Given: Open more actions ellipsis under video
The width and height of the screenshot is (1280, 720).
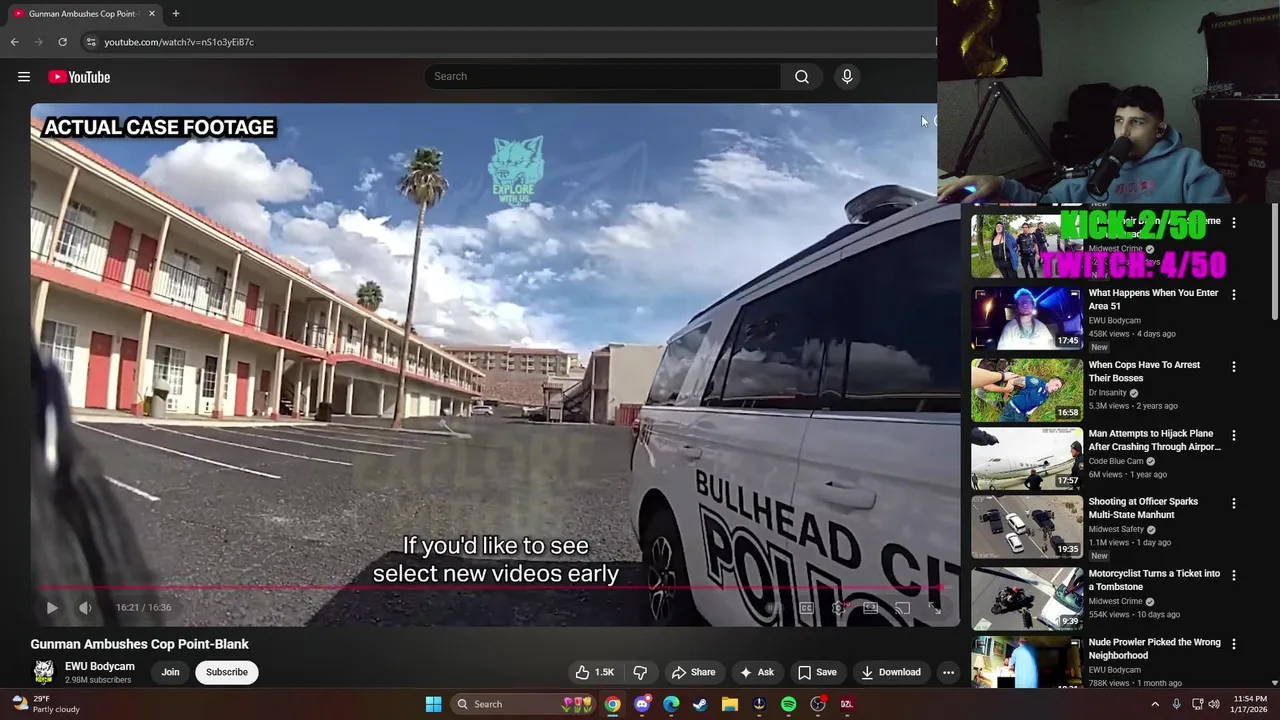Looking at the screenshot, I should [948, 672].
